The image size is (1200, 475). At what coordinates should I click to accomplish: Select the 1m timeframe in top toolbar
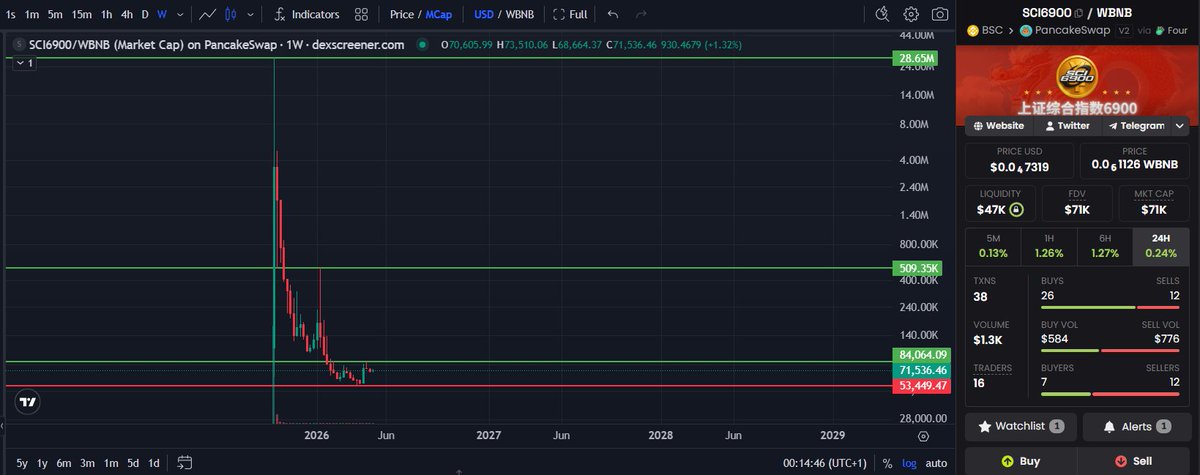pos(32,14)
